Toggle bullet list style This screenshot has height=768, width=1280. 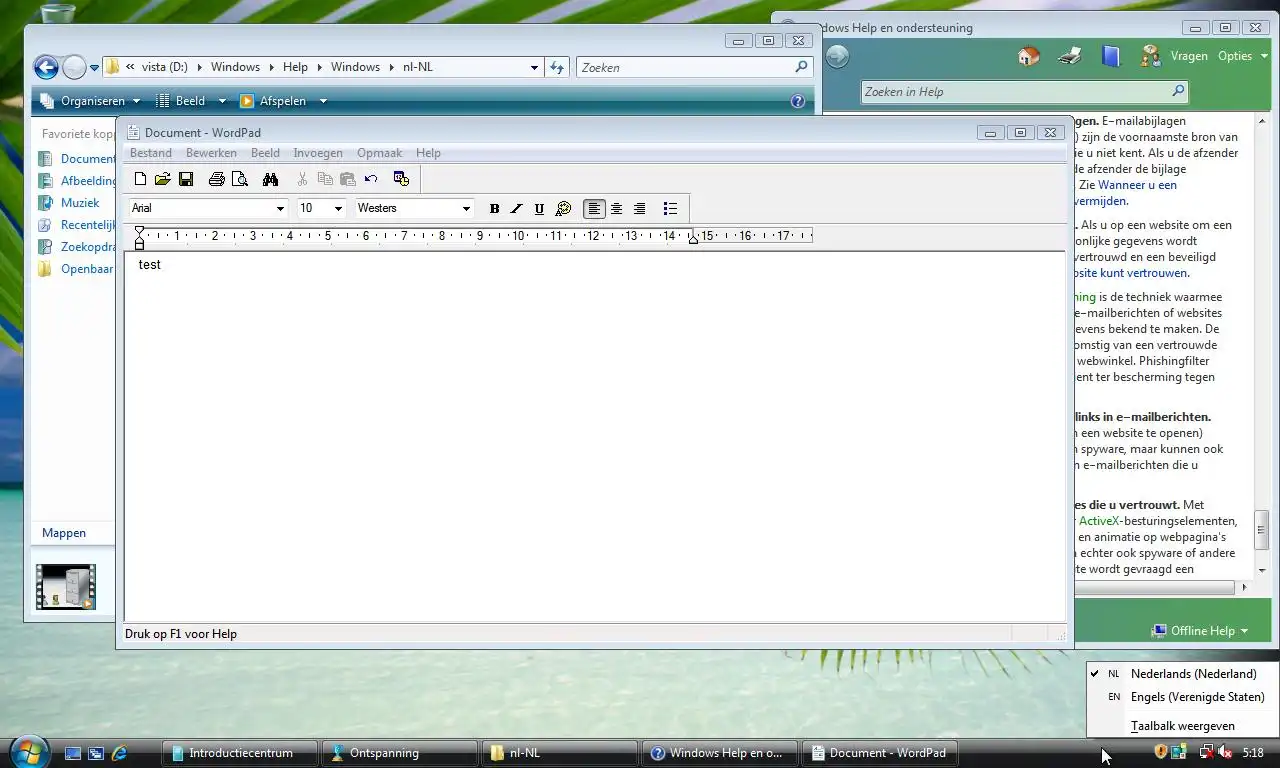670,209
